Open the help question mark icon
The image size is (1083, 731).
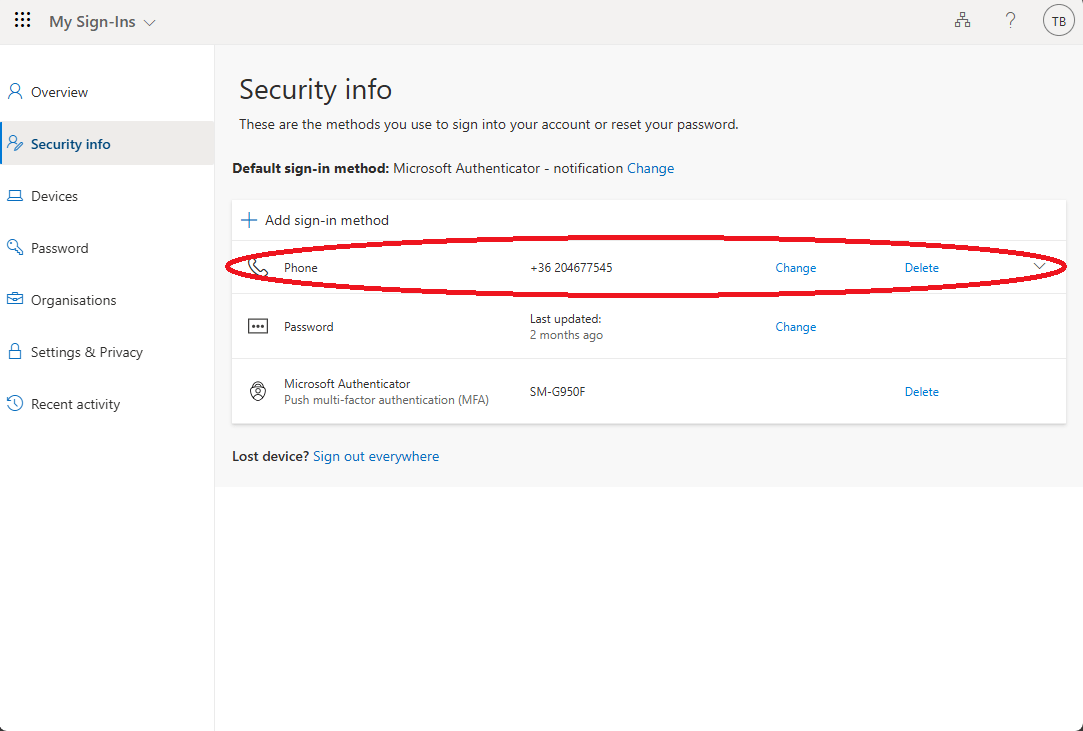1011,21
